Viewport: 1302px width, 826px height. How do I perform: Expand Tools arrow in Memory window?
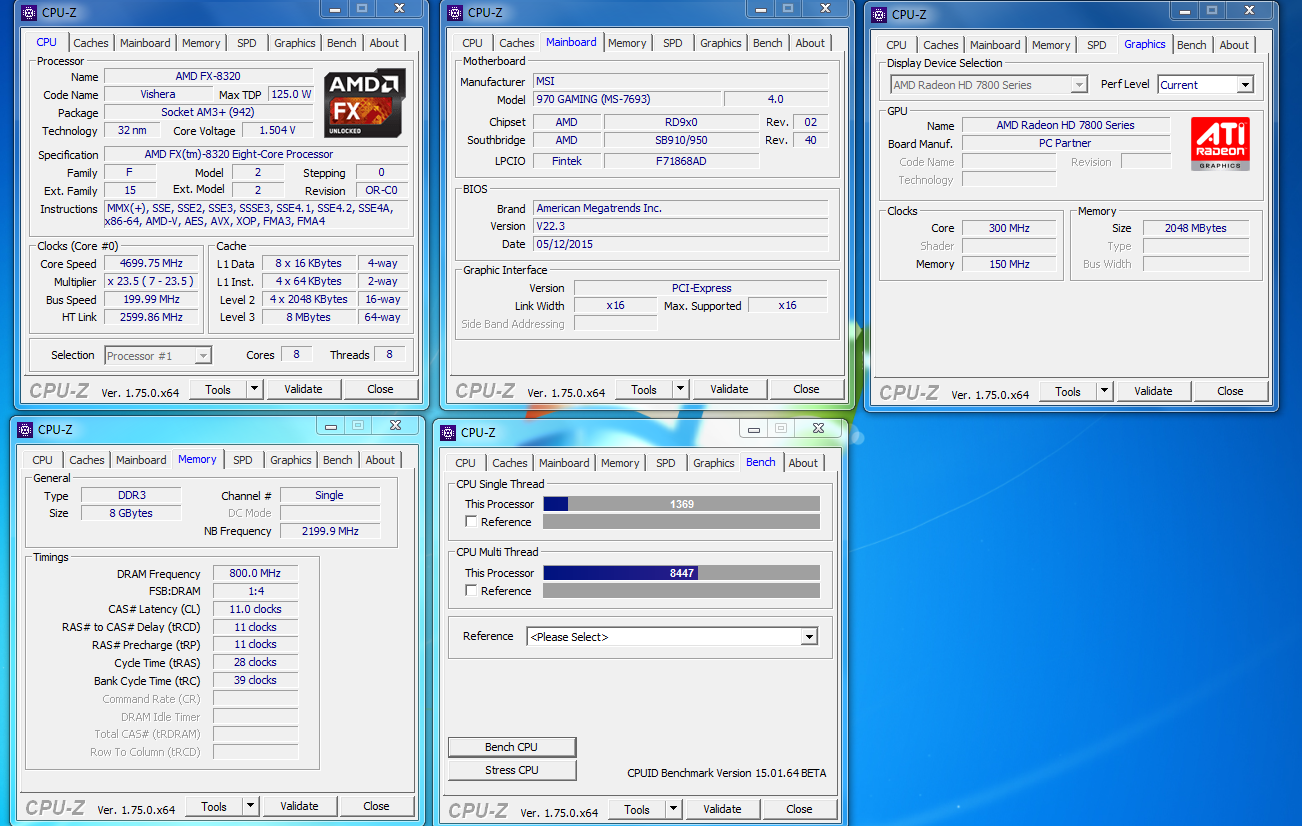[x=250, y=806]
